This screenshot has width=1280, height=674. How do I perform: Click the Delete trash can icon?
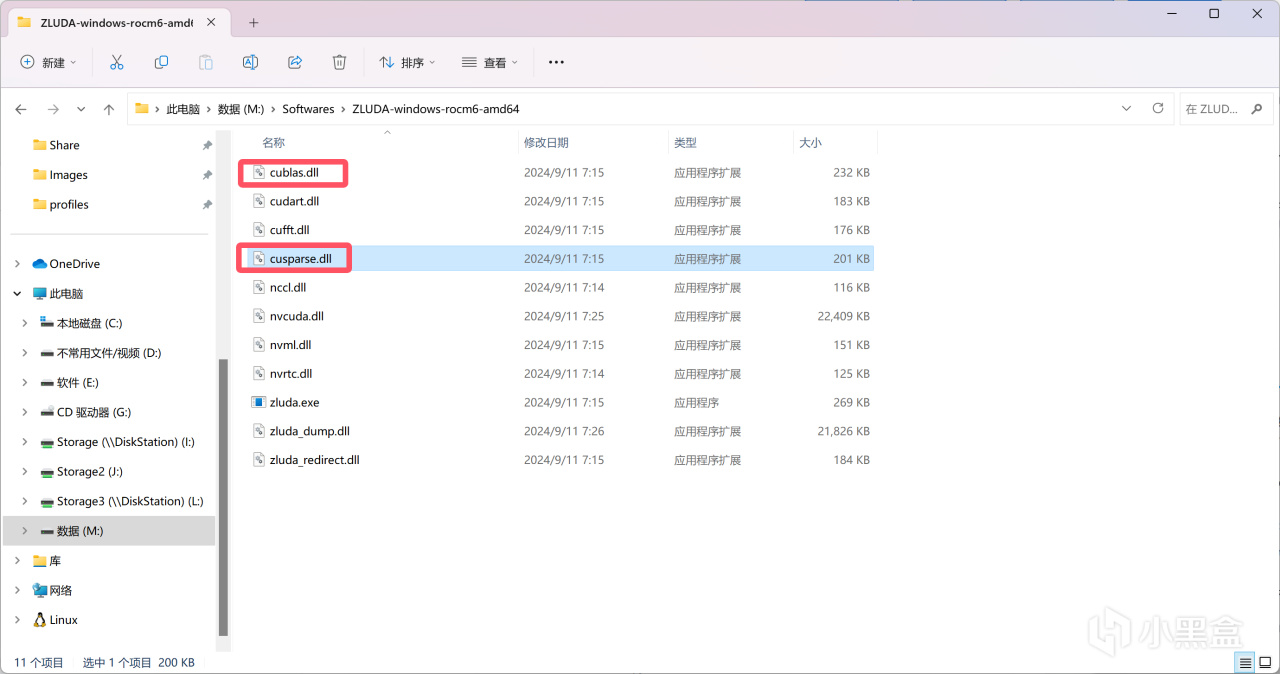tap(339, 62)
